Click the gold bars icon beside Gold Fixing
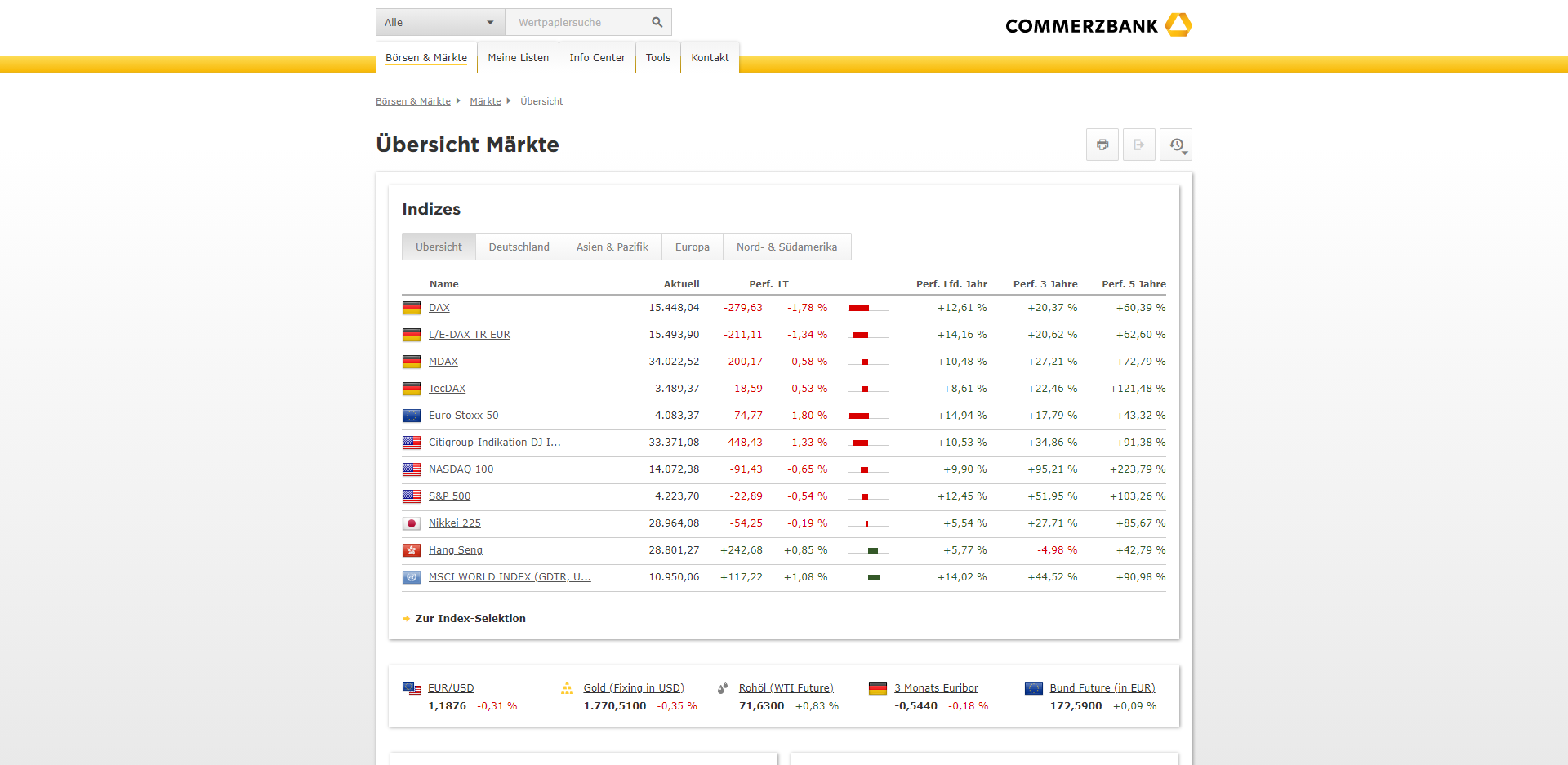Image resolution: width=1568 pixels, height=765 pixels. 567,688
